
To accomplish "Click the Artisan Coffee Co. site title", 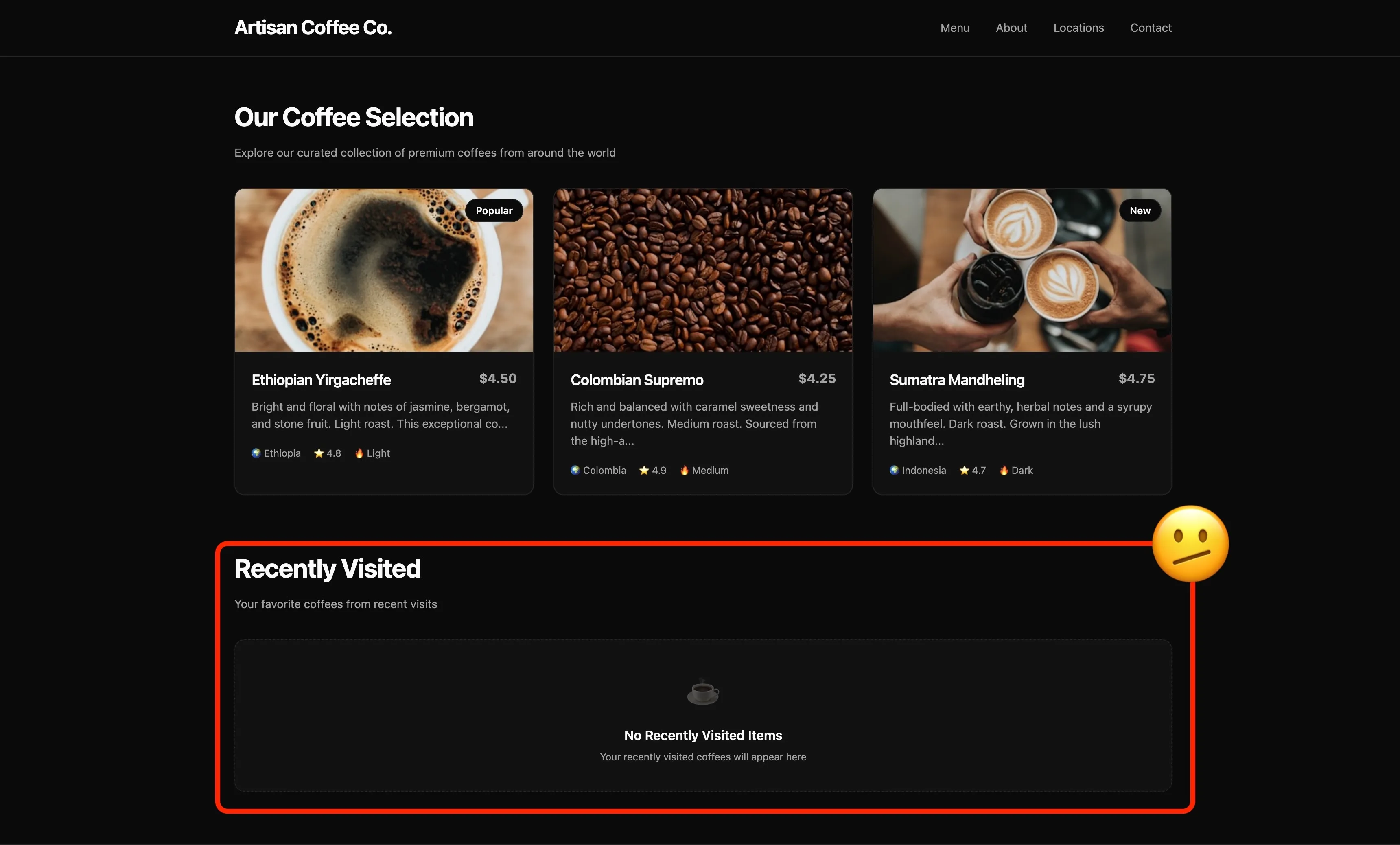I will pyautogui.click(x=313, y=27).
